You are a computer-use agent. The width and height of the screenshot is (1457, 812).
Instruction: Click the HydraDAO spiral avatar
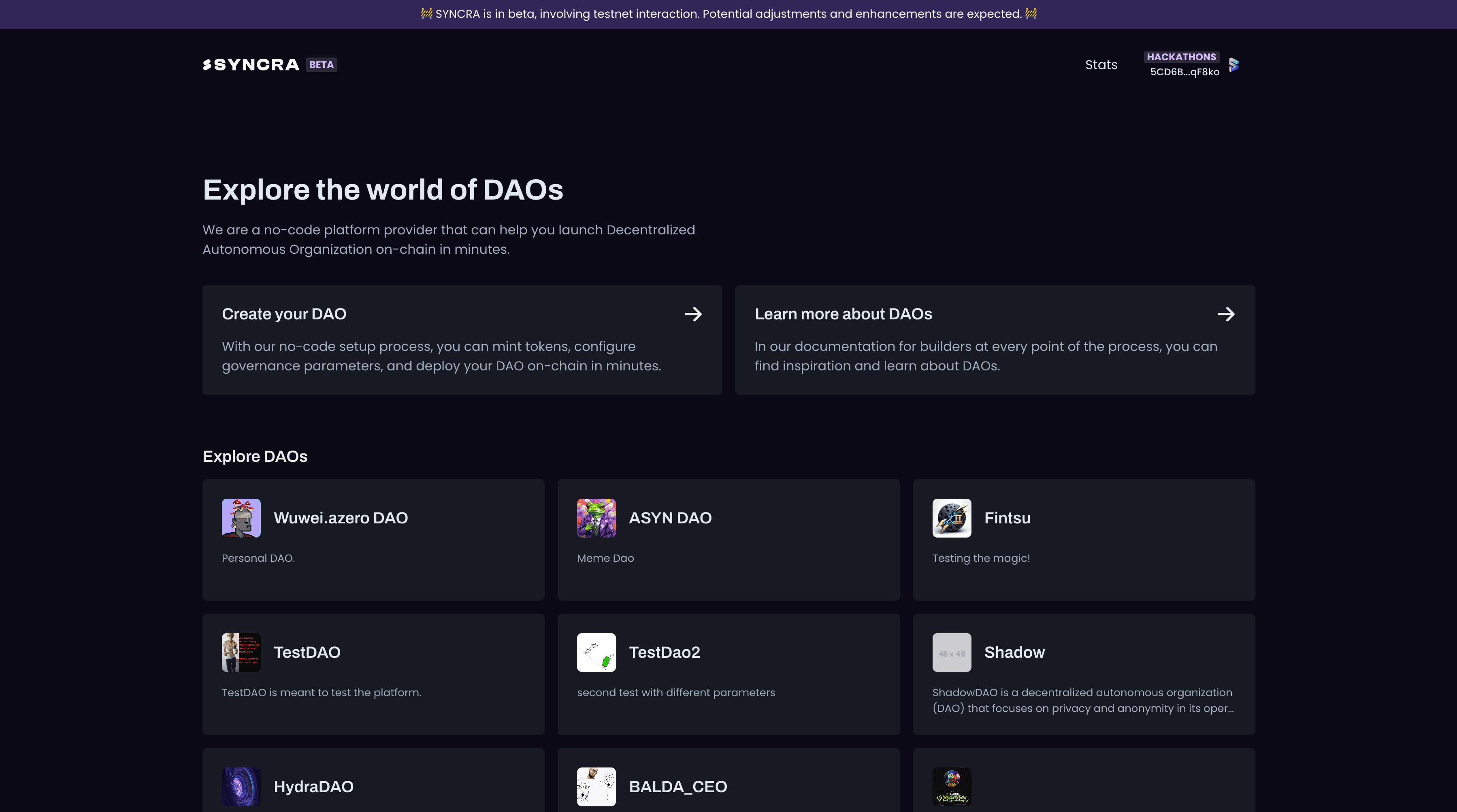[241, 786]
